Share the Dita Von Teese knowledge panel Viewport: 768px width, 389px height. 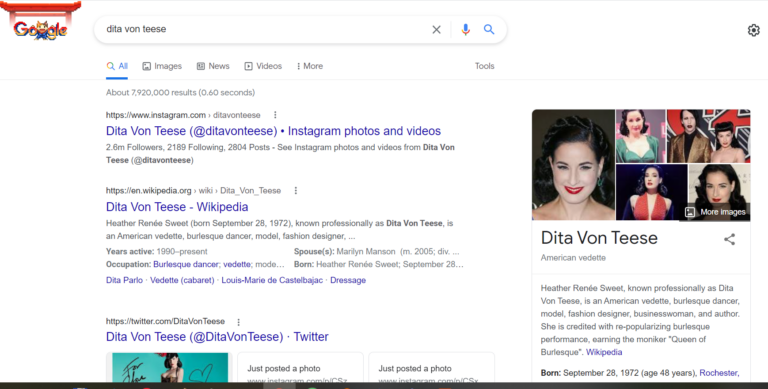(x=729, y=239)
